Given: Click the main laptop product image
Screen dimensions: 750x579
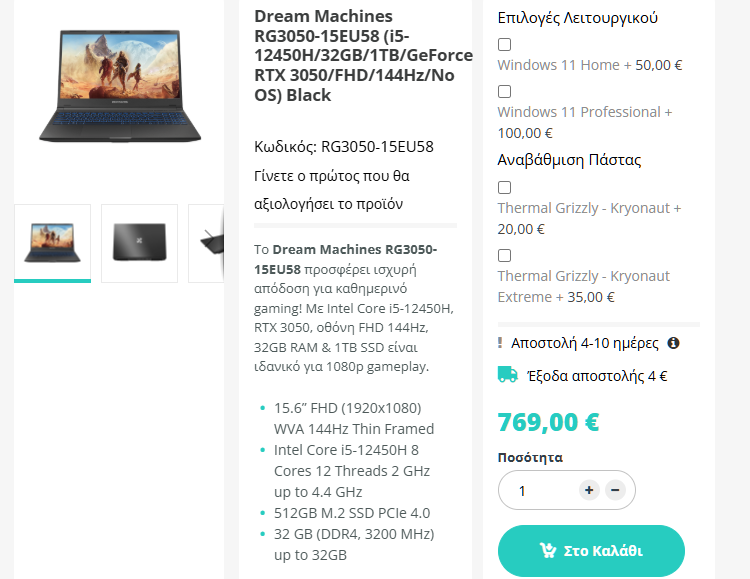Looking at the screenshot, I should pos(120,86).
